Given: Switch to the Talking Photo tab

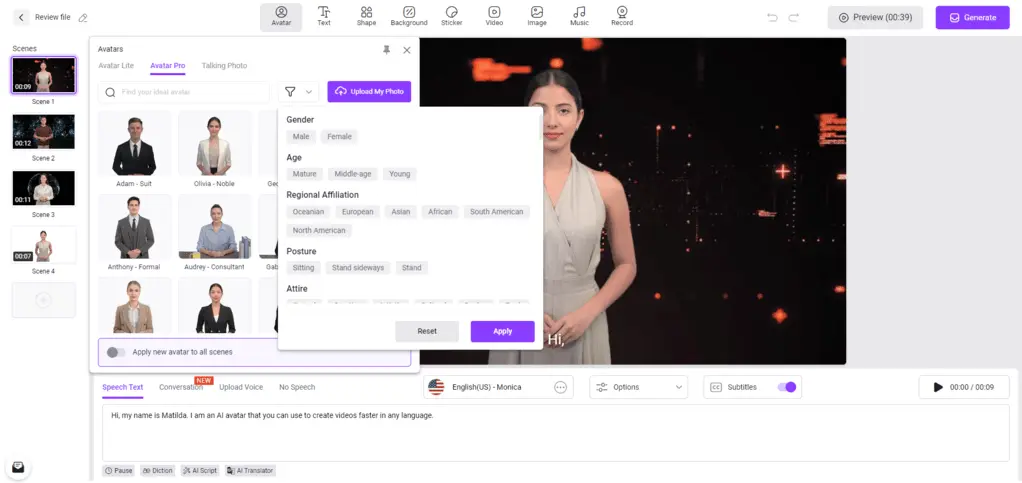Looking at the screenshot, I should click(x=224, y=66).
